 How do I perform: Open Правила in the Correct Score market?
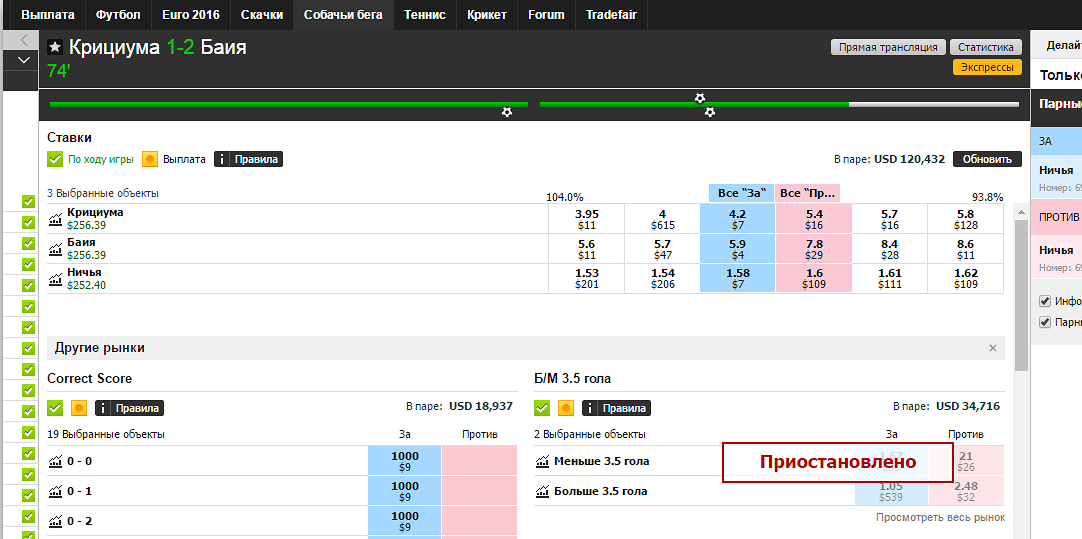[x=130, y=409]
